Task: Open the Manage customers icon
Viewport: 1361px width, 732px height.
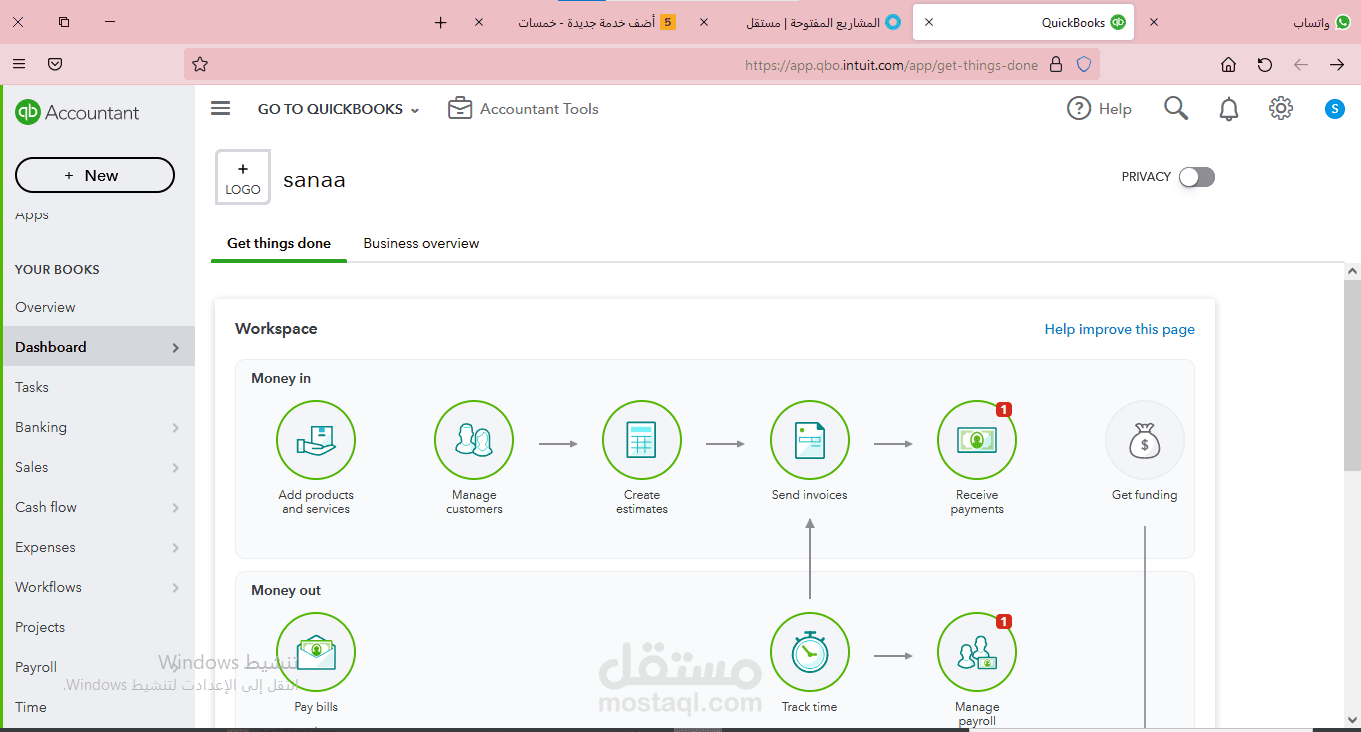Action: coord(474,440)
